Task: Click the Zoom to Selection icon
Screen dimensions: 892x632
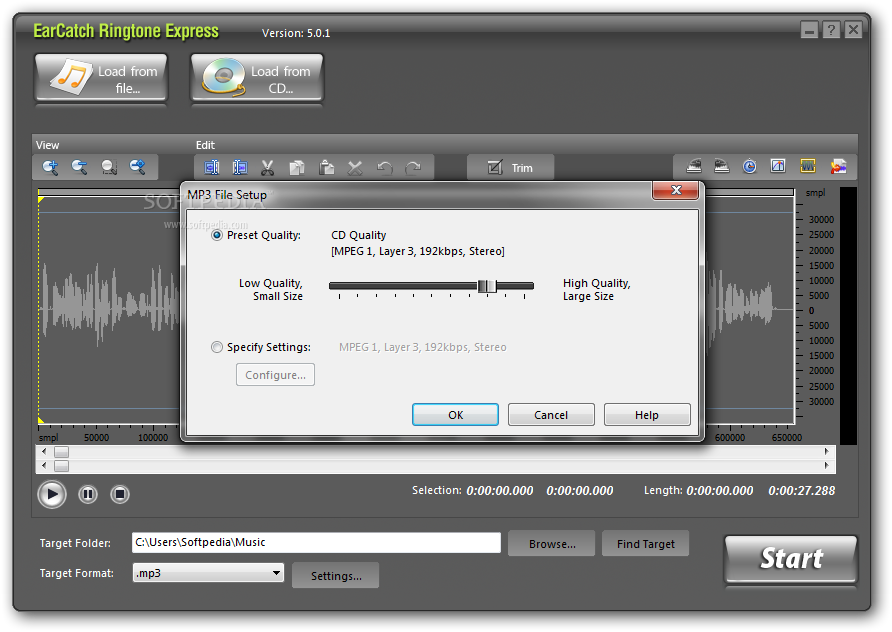Action: click(109, 167)
